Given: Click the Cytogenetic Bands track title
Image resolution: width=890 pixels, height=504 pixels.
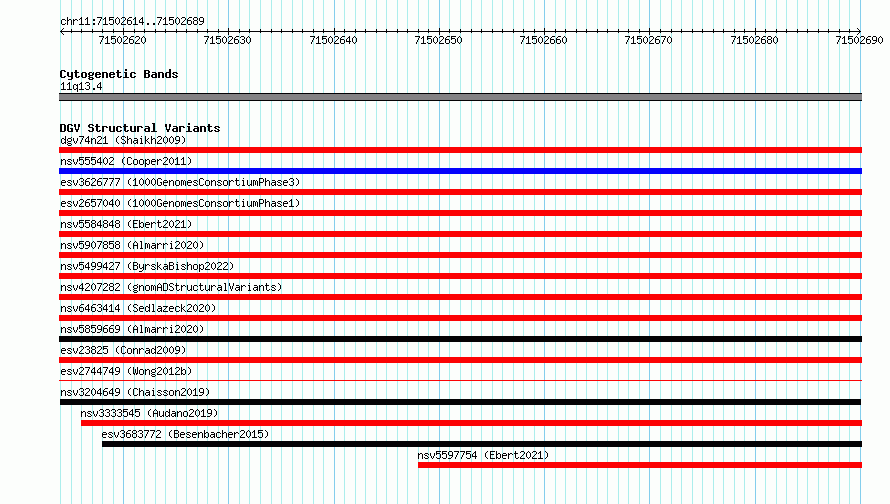Looking at the screenshot, I should [x=119, y=74].
